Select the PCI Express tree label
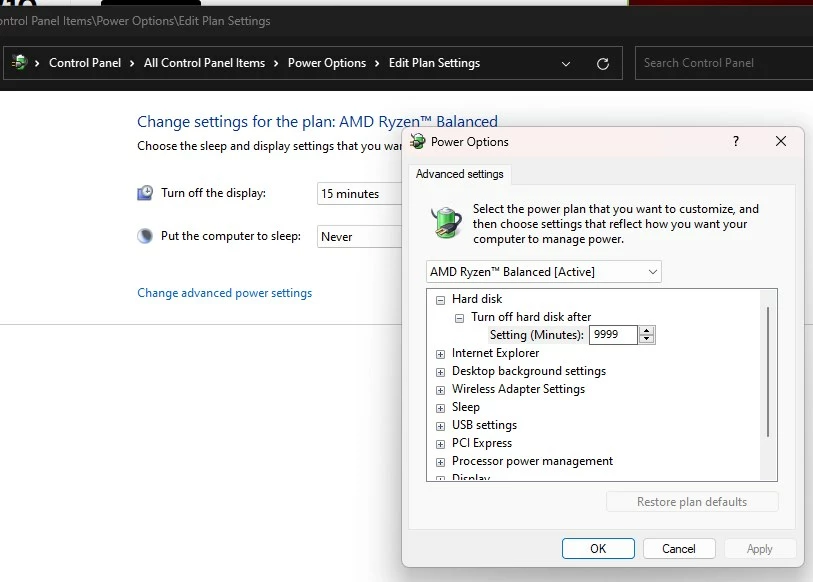Screen dimensions: 813x582 click(x=482, y=443)
